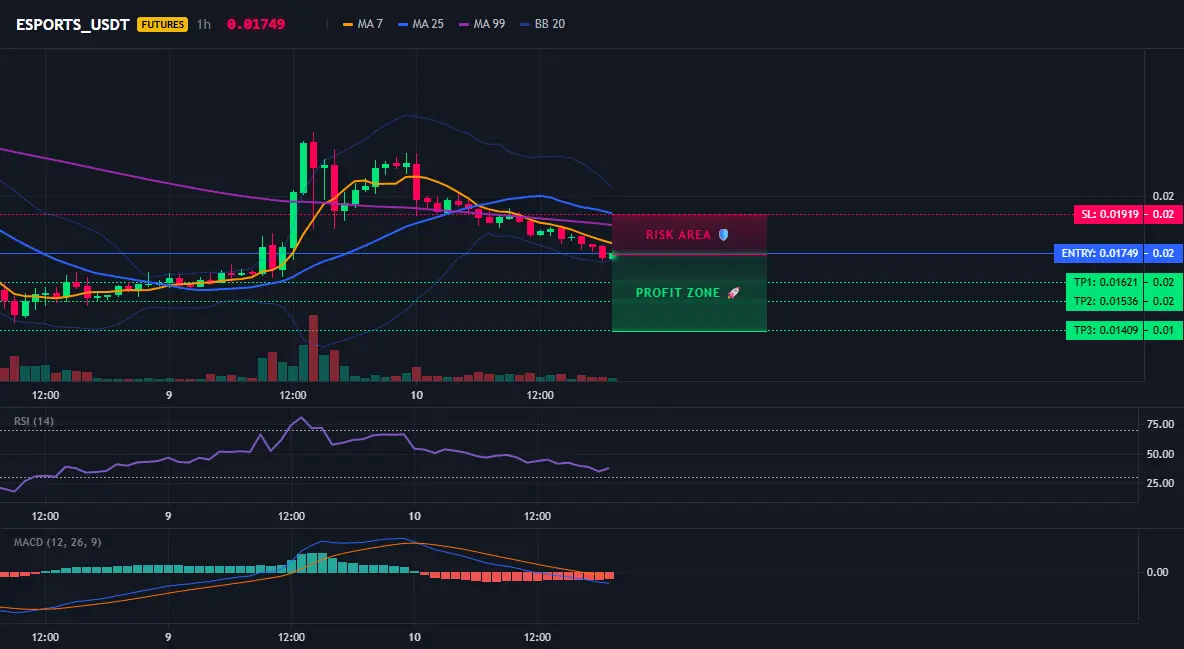Click the TP2: 0.01536 label
1184x649 pixels.
pos(1105,301)
